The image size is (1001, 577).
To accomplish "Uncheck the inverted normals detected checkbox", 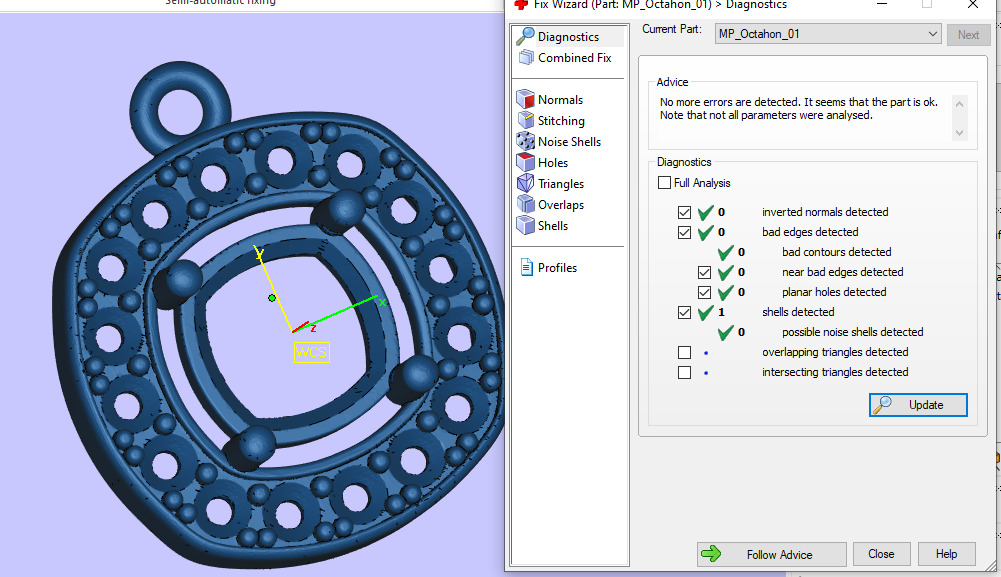I will [684, 212].
